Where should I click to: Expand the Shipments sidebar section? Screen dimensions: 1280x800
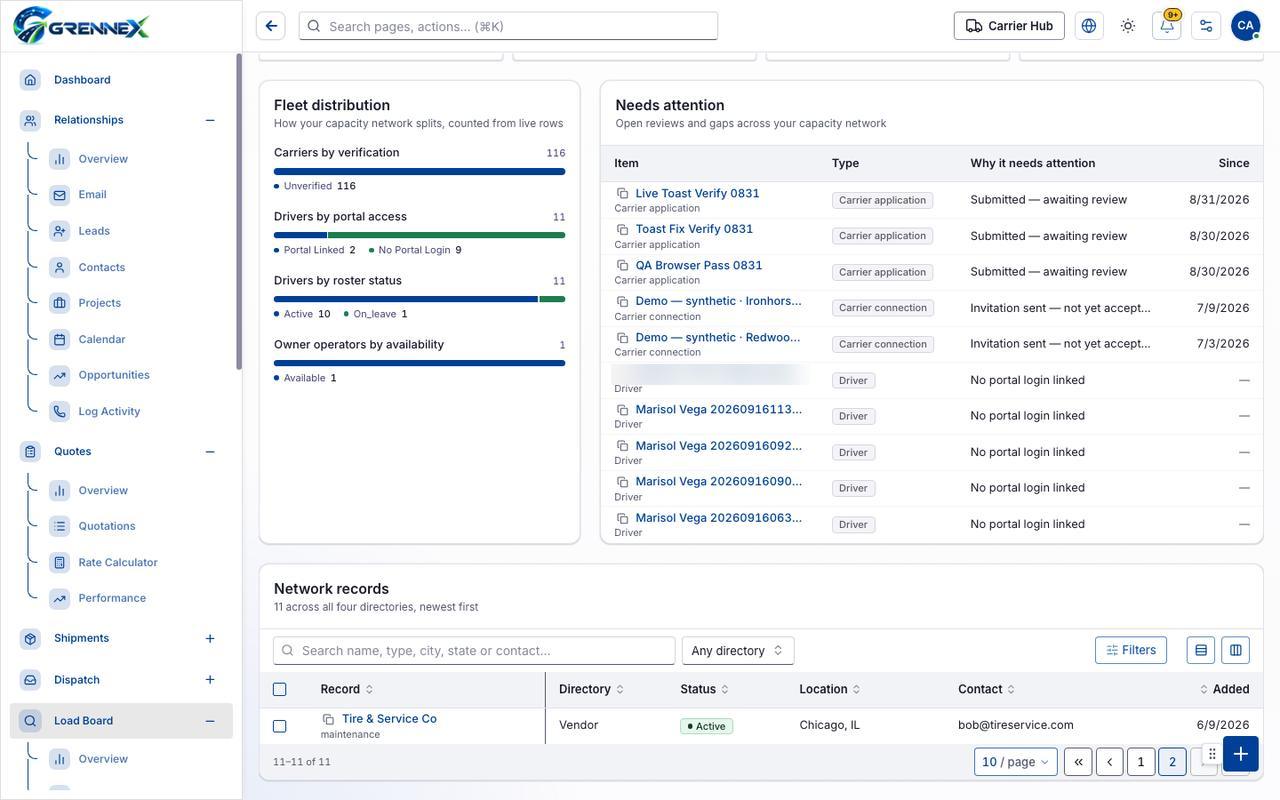click(x=210, y=638)
